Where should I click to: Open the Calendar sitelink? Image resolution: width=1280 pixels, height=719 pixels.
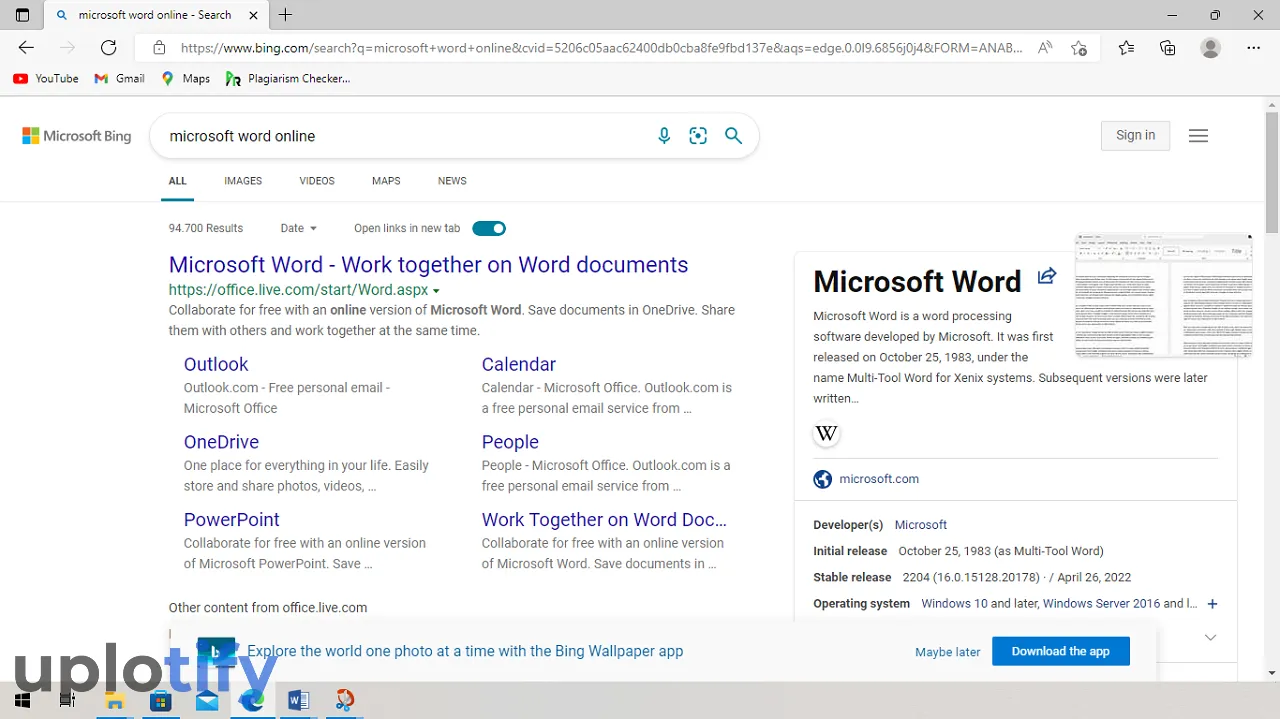pyautogui.click(x=518, y=364)
